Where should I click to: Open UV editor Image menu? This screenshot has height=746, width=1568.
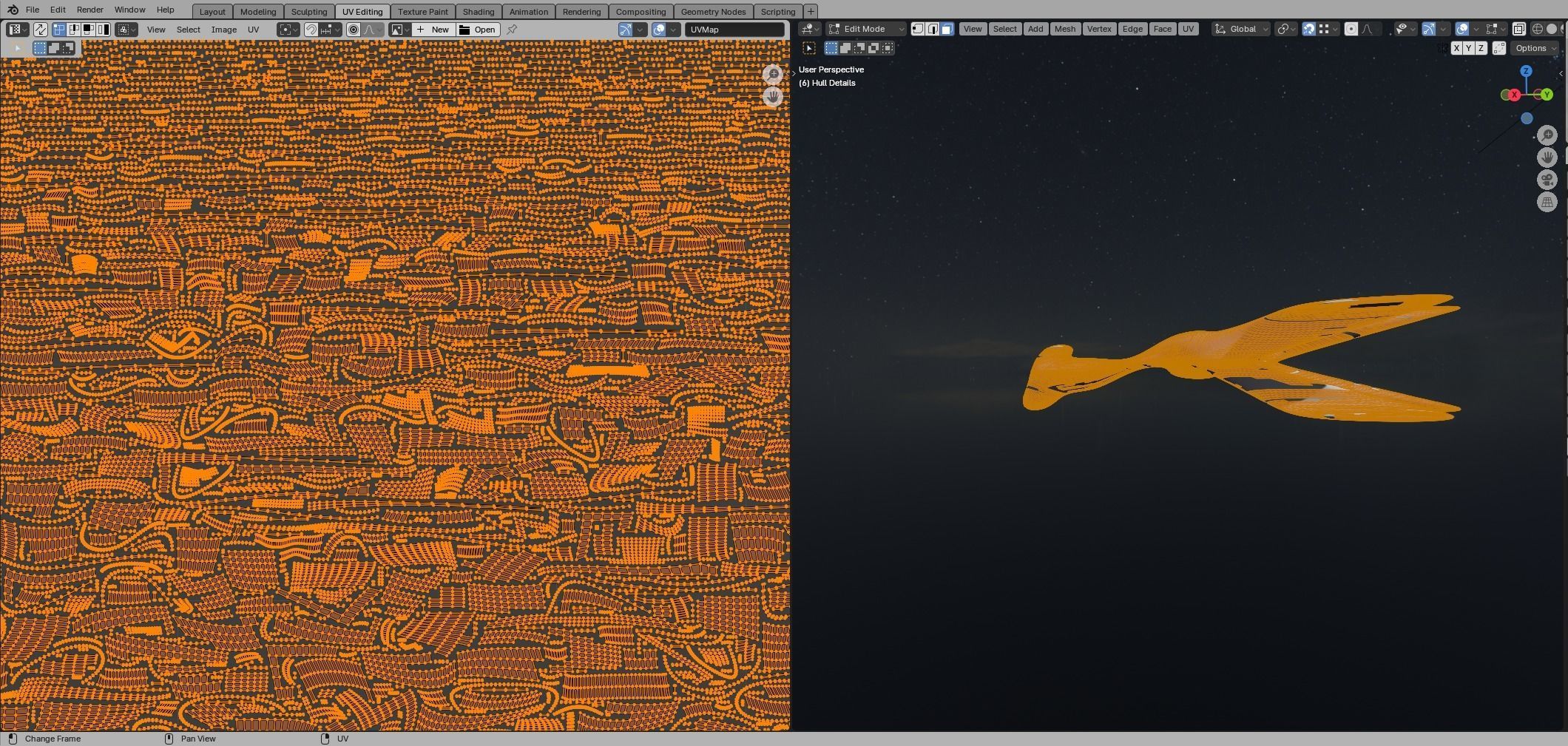point(224,30)
